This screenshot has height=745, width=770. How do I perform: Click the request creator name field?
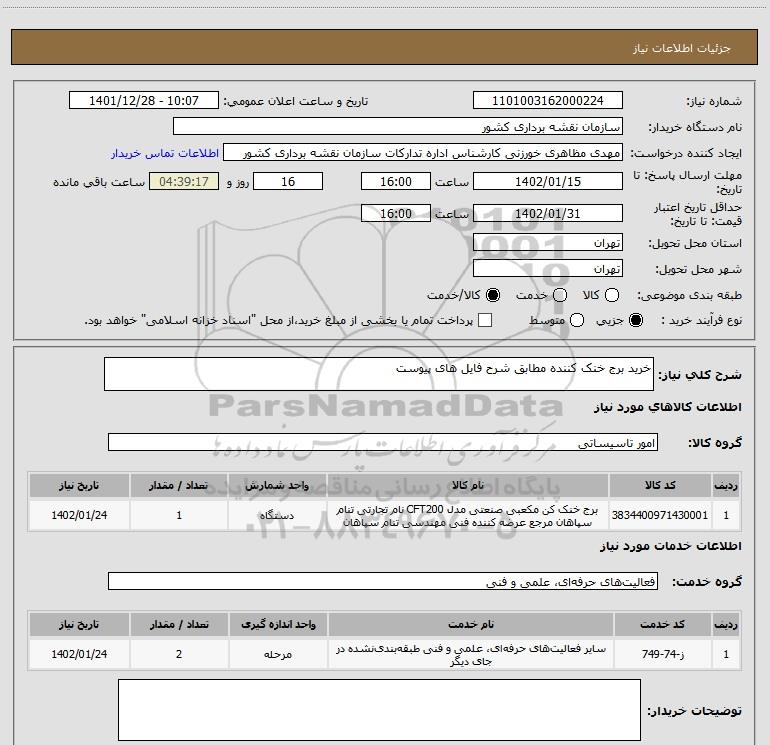click(x=423, y=152)
